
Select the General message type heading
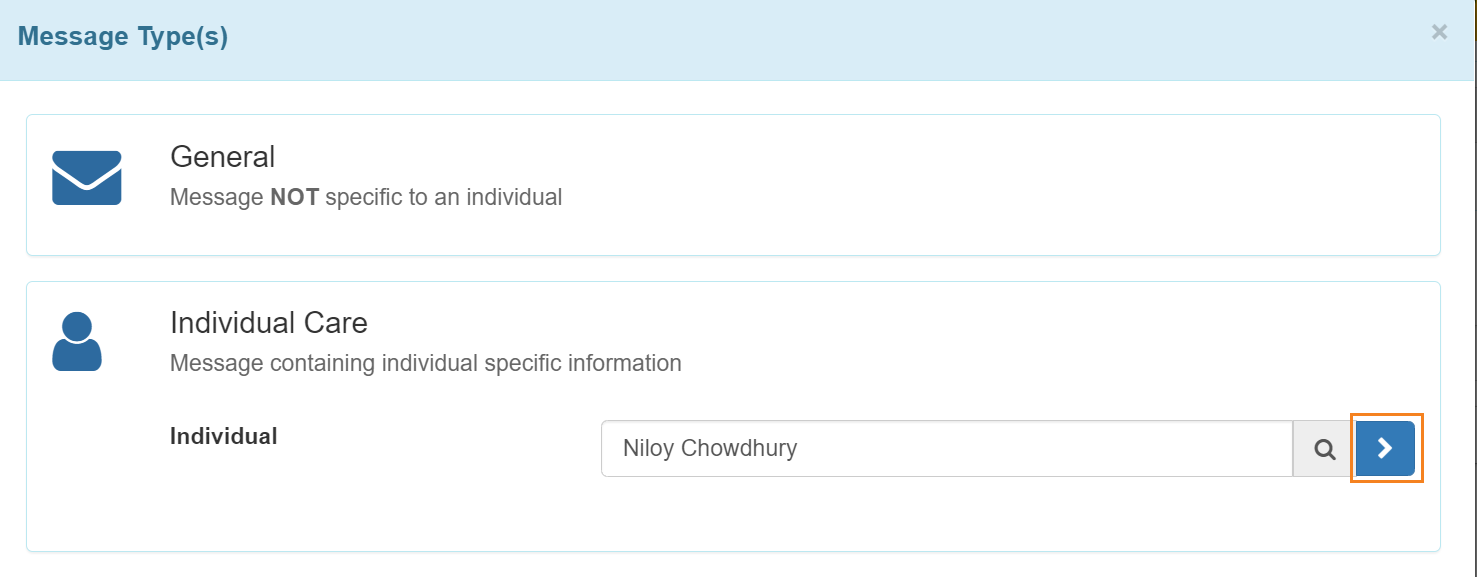[x=222, y=157]
